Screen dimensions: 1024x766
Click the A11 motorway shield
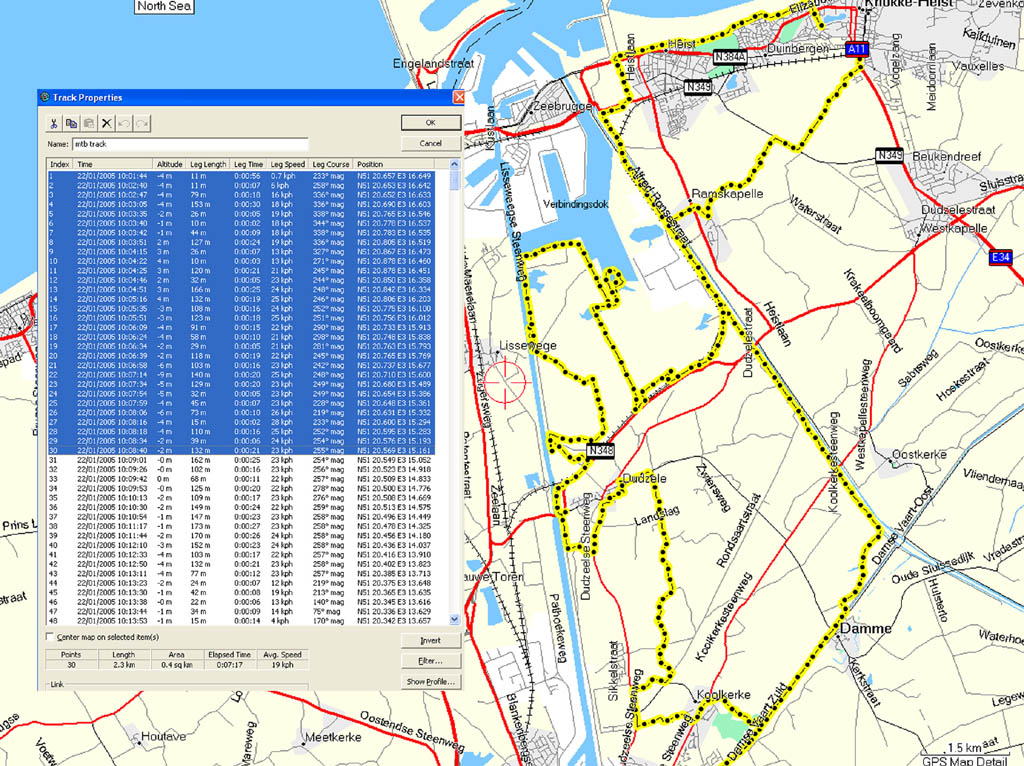click(x=857, y=49)
